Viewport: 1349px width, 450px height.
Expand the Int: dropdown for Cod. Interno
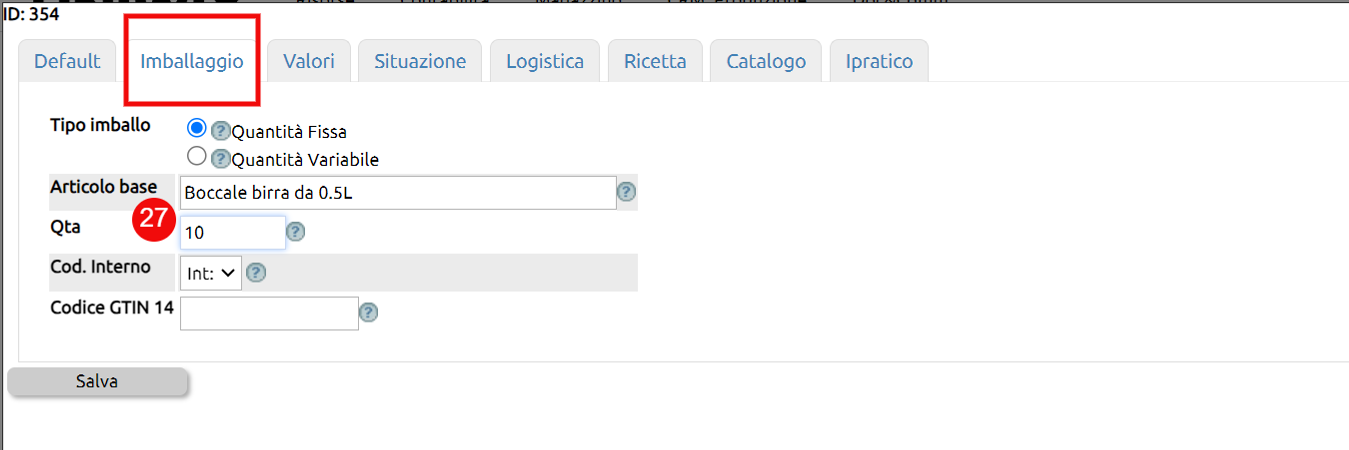211,272
